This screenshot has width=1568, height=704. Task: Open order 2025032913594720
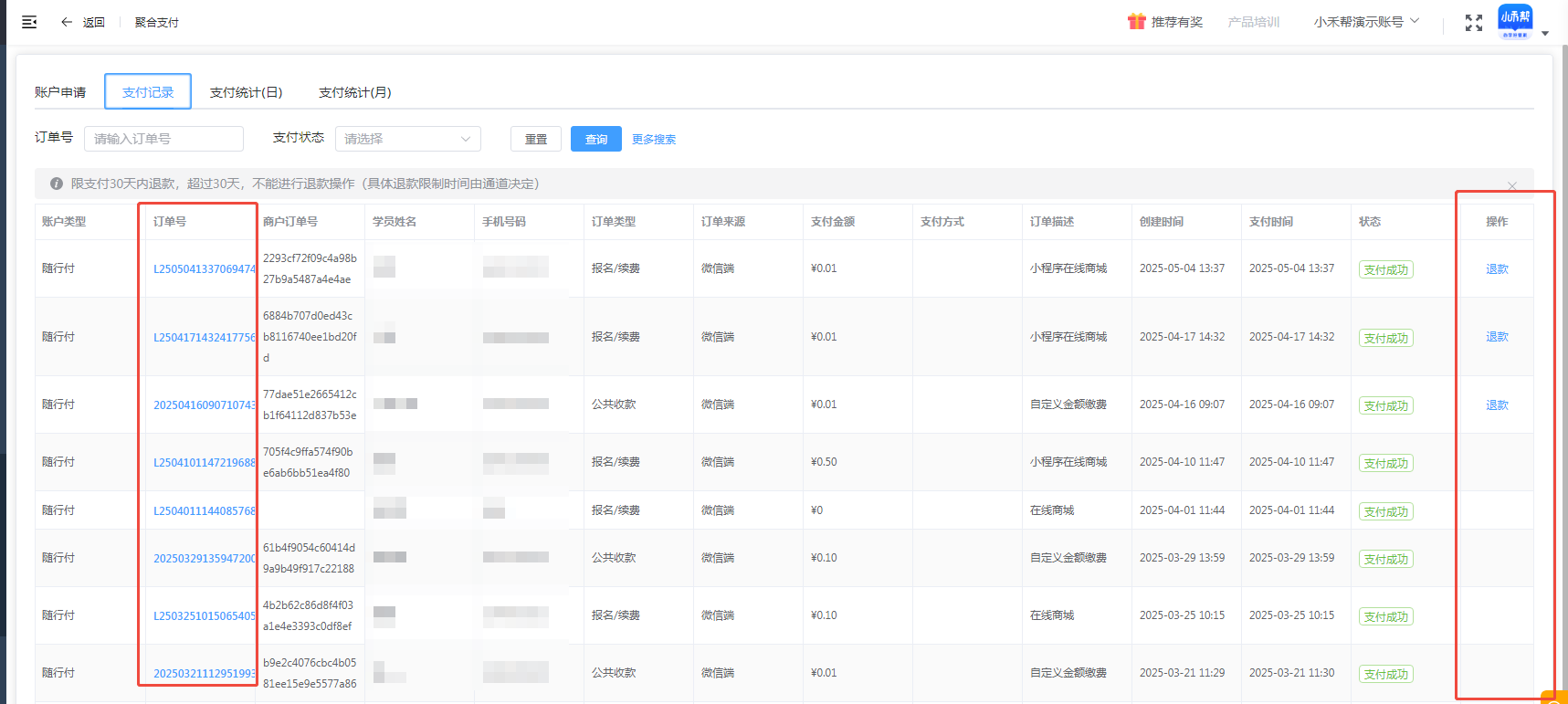205,559
